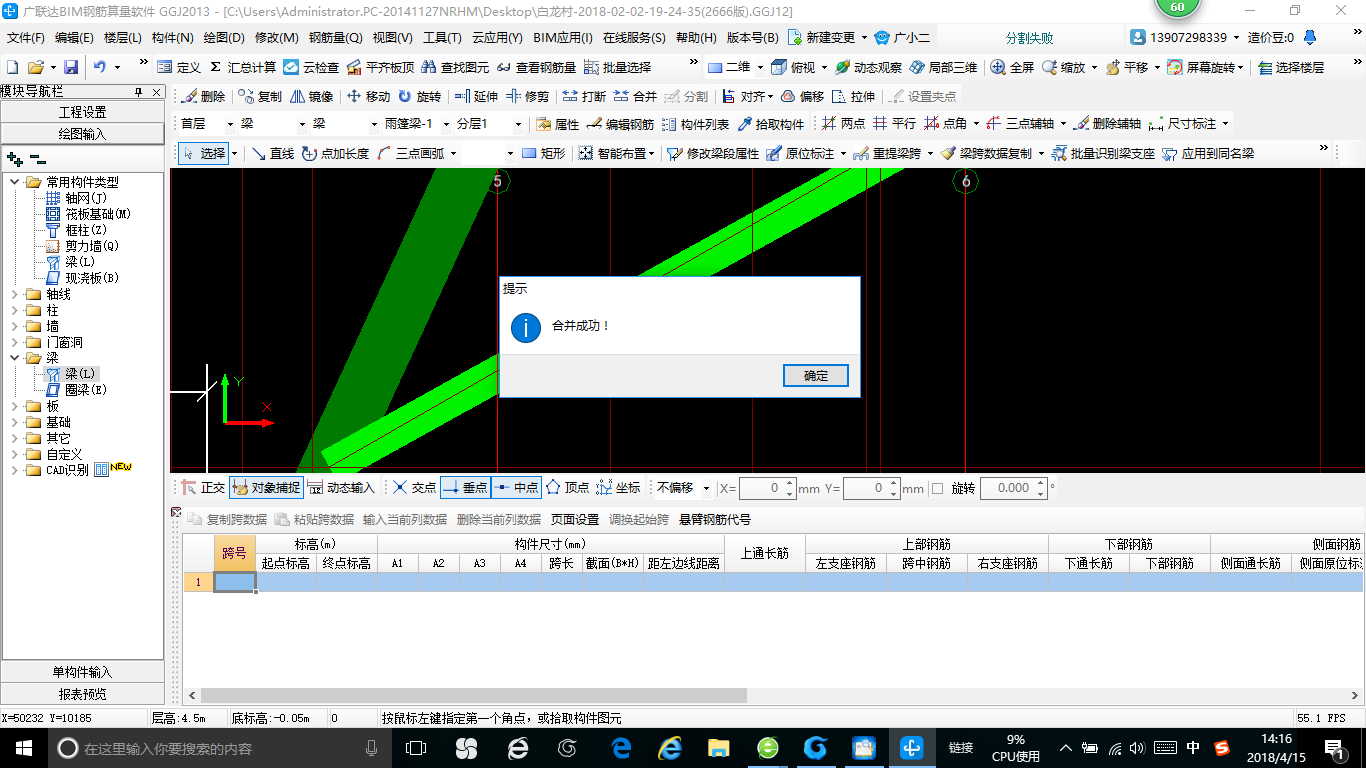Switch to 工程设置 panel tab
The height and width of the screenshot is (768, 1366).
(x=82, y=112)
